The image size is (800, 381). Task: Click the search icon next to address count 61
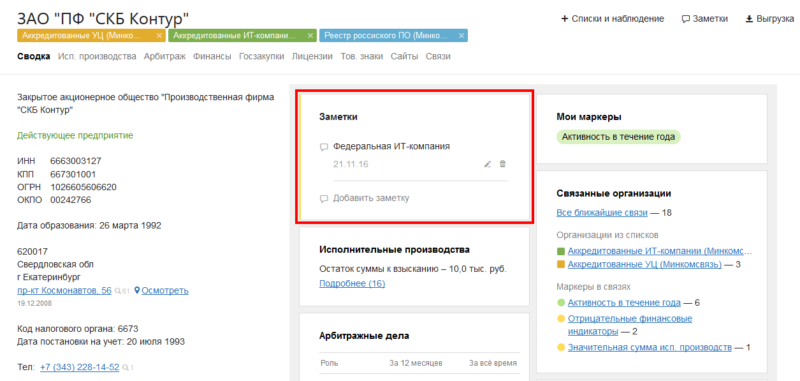118,291
